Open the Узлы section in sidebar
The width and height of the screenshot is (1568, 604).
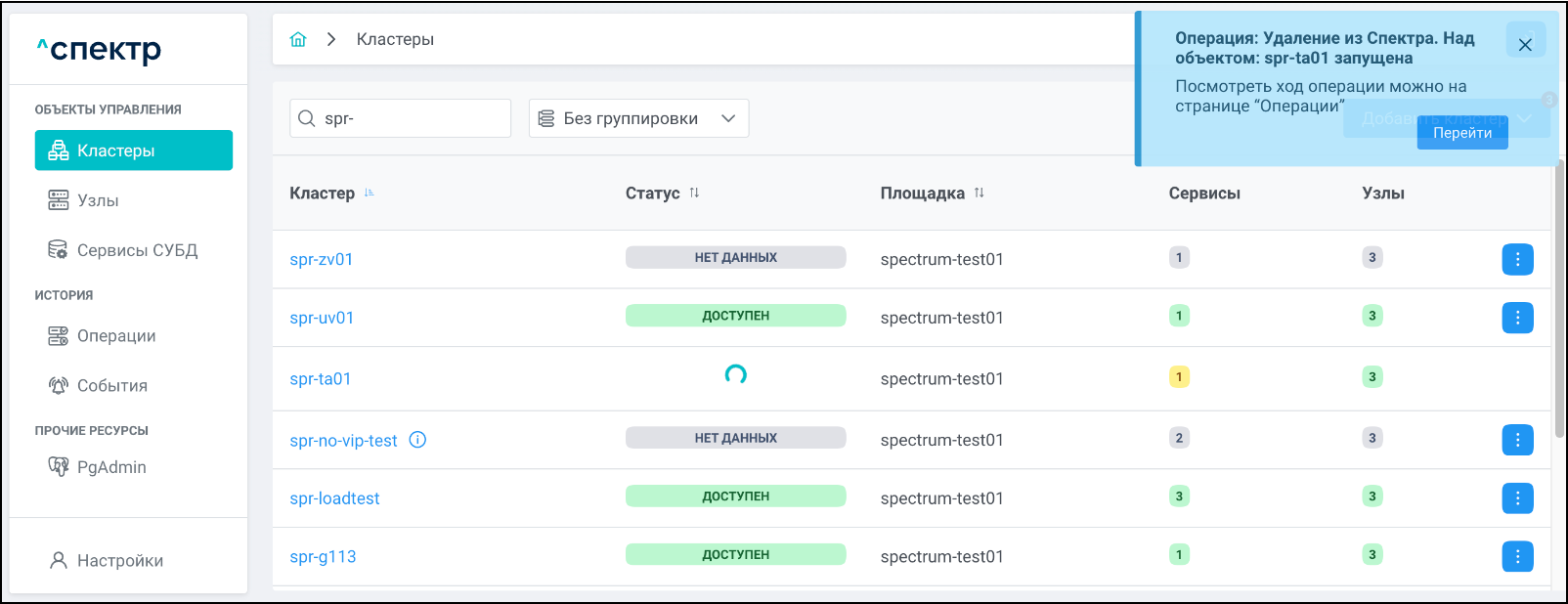(98, 200)
